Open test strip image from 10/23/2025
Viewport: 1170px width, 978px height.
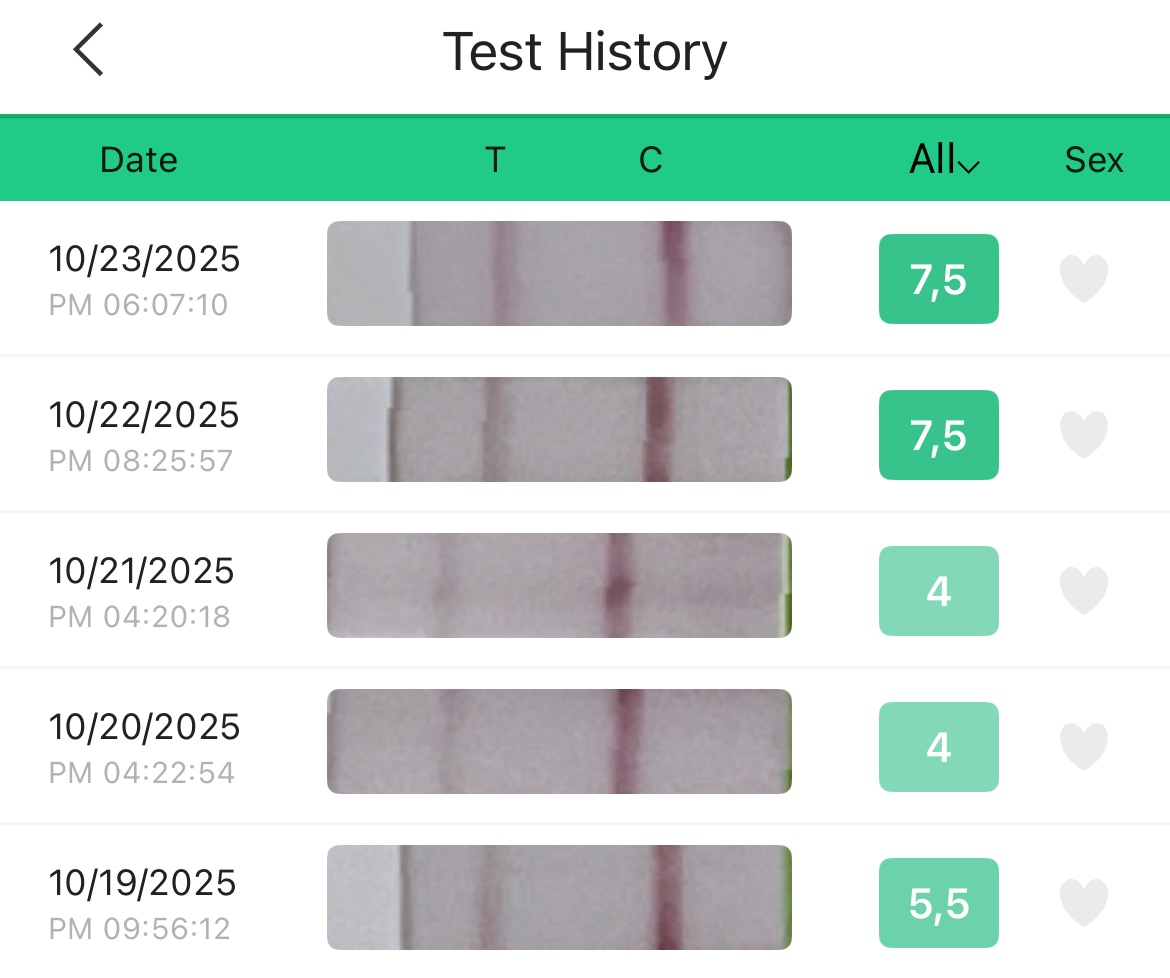click(559, 274)
